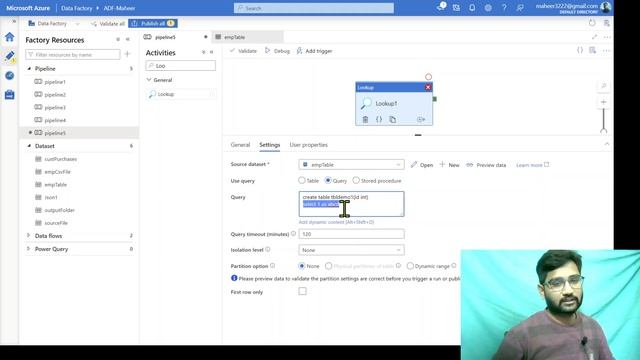This screenshot has height=360, width=640.
Task: Open Data Factory switcher dropdown
Action: pyautogui.click(x=77, y=24)
